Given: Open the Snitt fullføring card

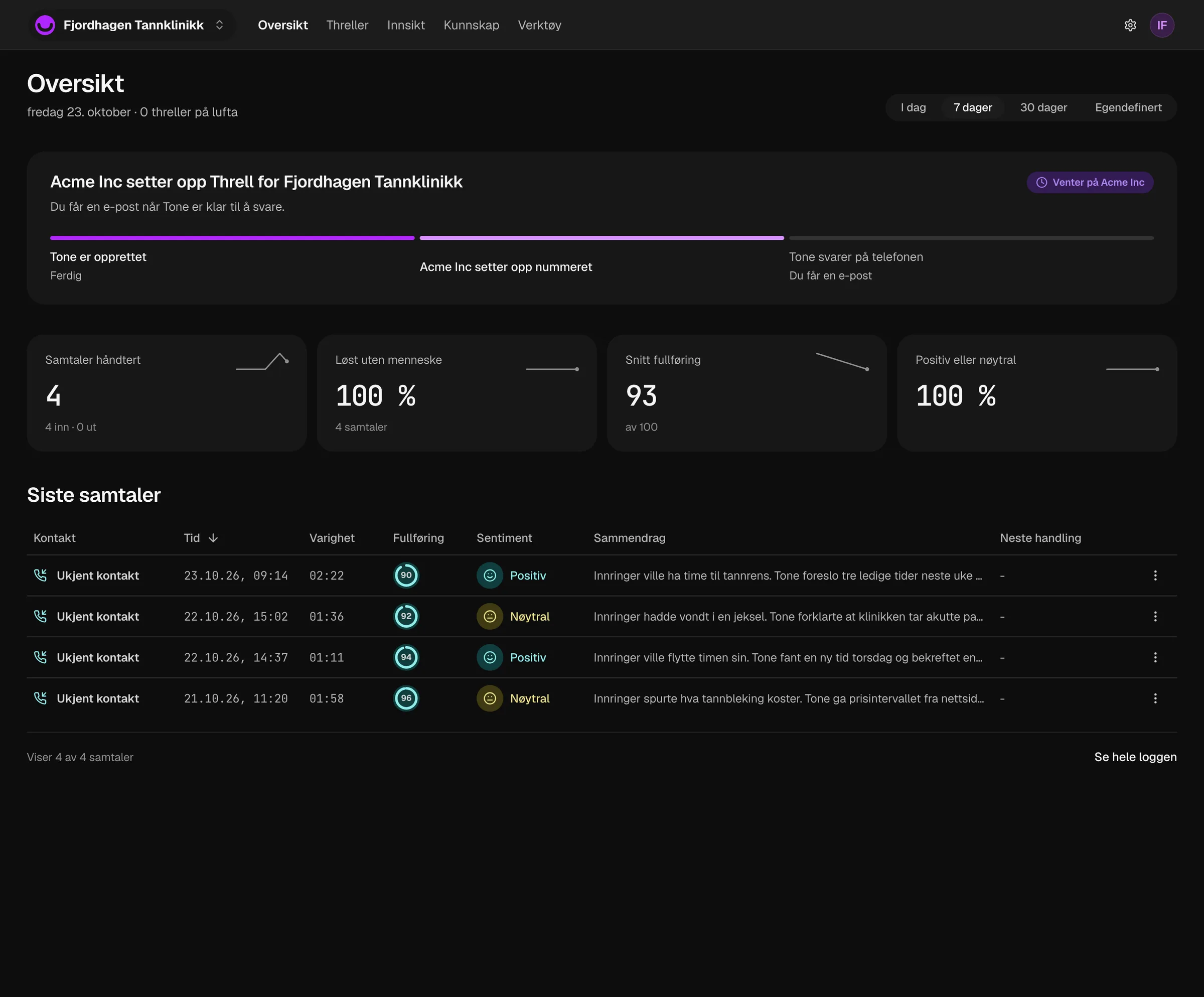Looking at the screenshot, I should [746, 393].
